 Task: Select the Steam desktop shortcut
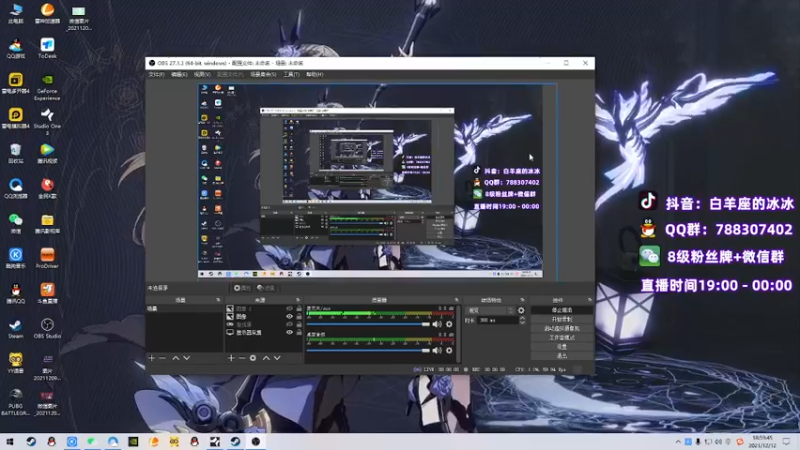pos(15,329)
